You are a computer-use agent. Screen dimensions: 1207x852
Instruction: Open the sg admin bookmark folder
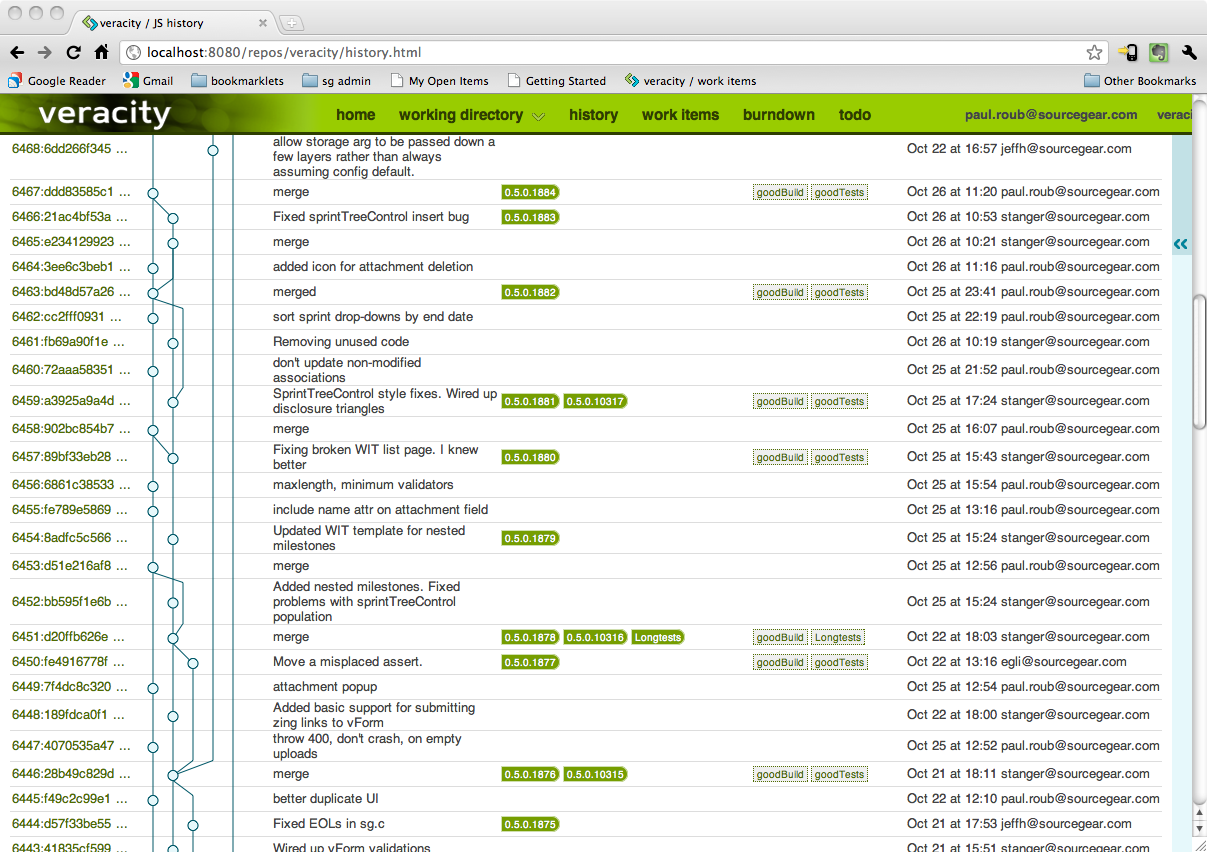coord(336,81)
